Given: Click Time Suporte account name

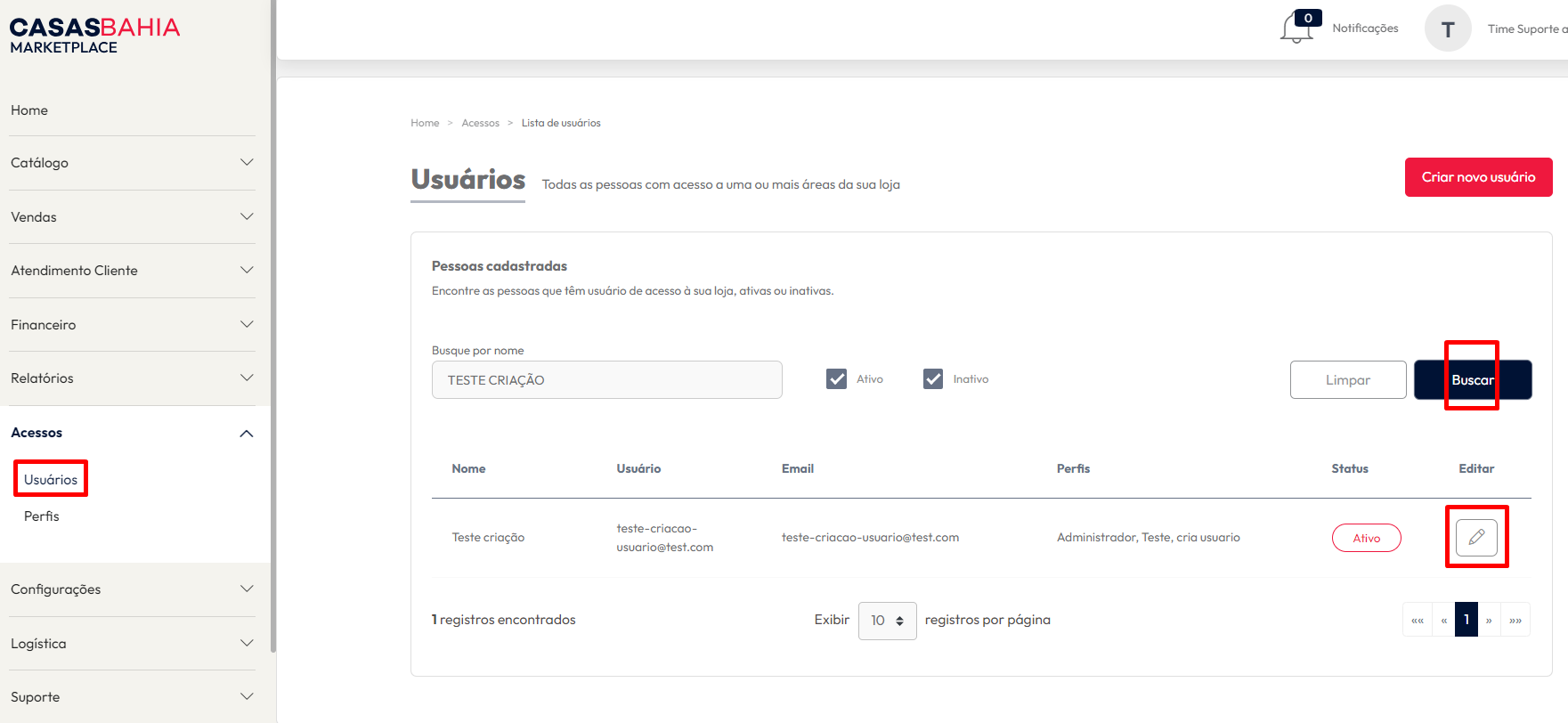Looking at the screenshot, I should 1527,28.
